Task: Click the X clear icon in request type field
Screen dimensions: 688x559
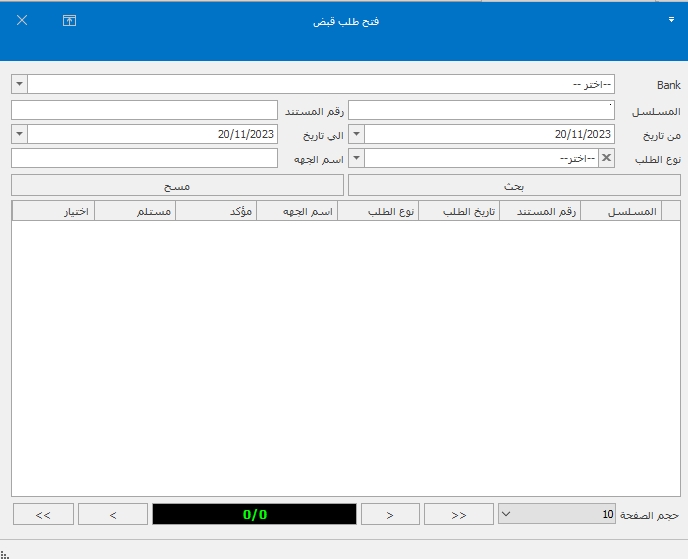Action: tap(606, 158)
